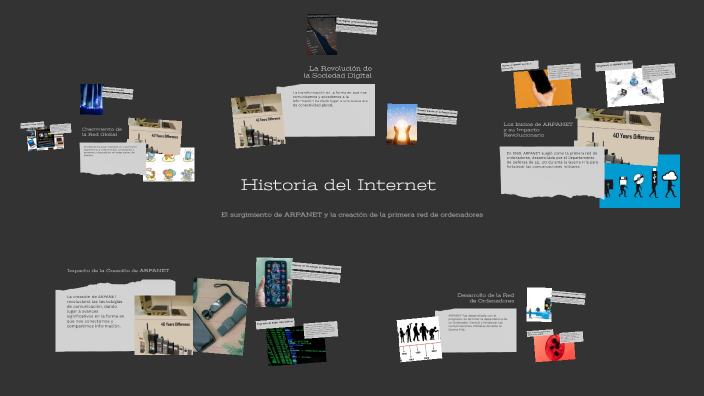Open 'Los Inicios de ARPANET y su Impacto Revolucionario' heading
The height and width of the screenshot is (396, 704).
point(538,129)
